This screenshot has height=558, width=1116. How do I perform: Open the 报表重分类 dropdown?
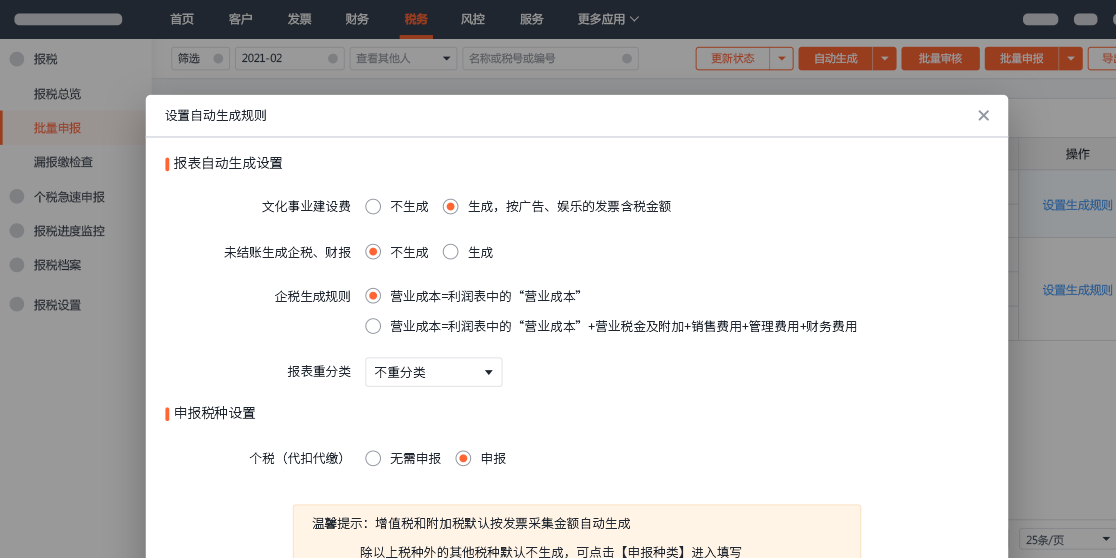(x=433, y=372)
